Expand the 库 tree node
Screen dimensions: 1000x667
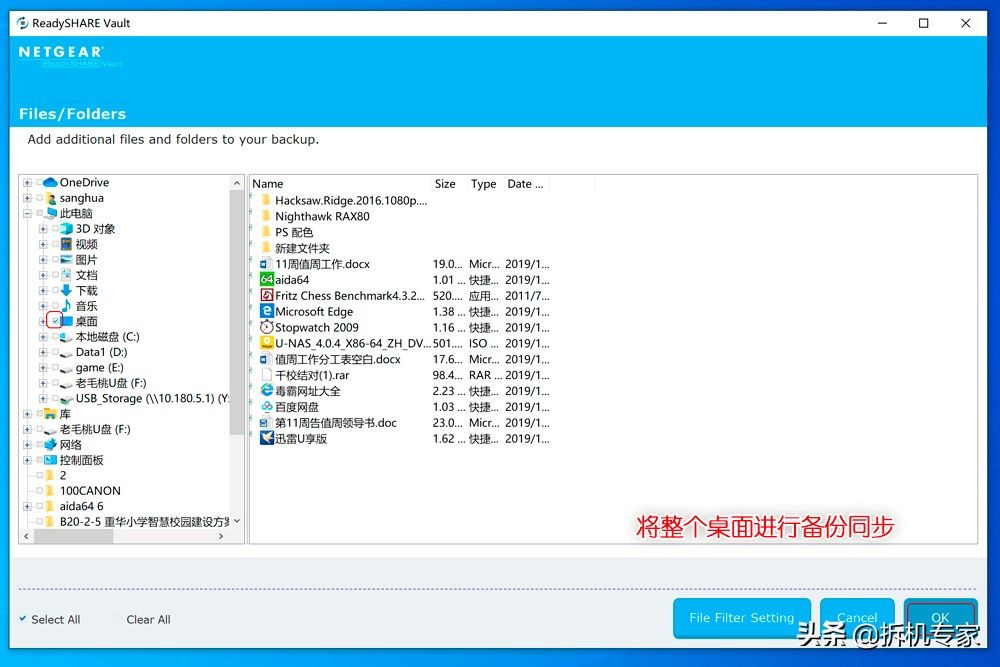click(x=27, y=414)
